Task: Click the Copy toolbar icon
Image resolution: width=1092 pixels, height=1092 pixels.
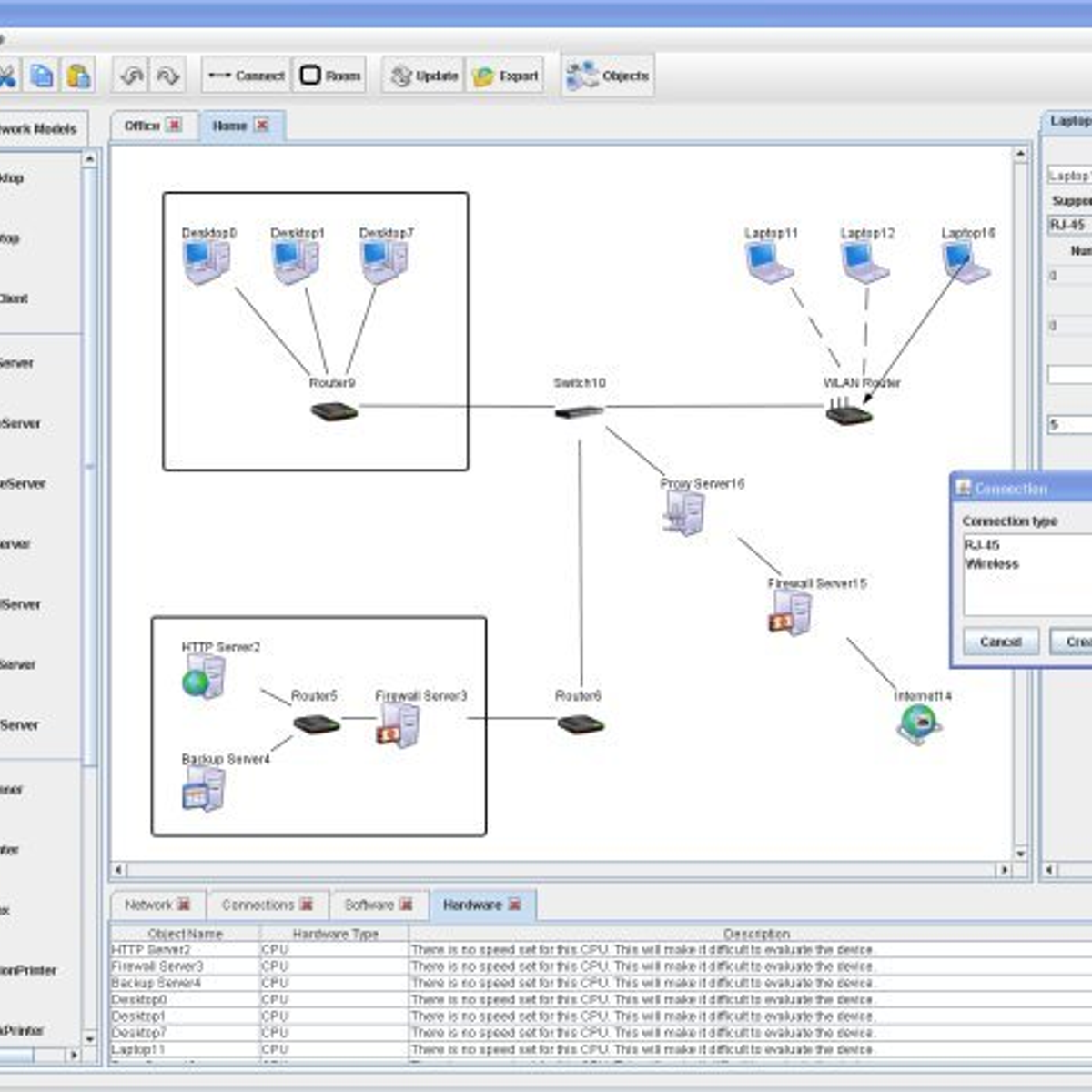Action: tap(42, 76)
